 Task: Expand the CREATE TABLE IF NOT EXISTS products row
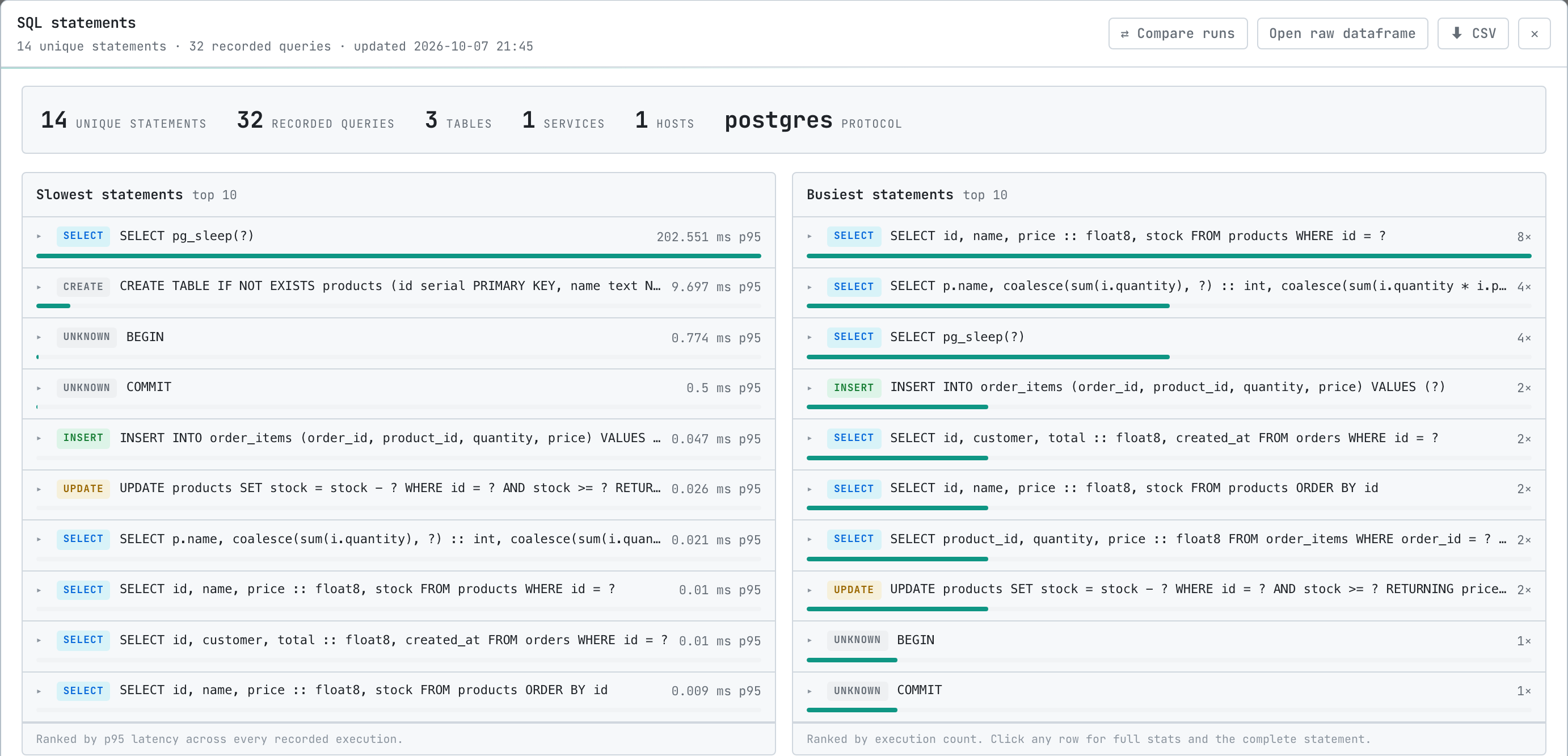(399, 293)
